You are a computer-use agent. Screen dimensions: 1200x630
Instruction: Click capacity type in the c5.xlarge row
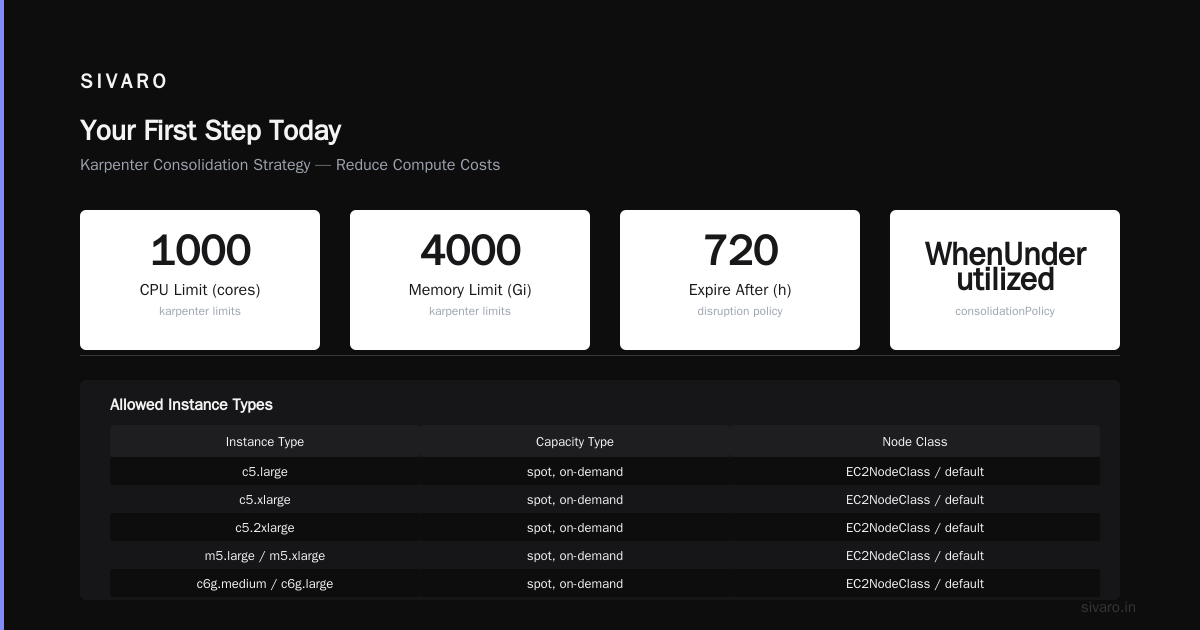coord(575,499)
